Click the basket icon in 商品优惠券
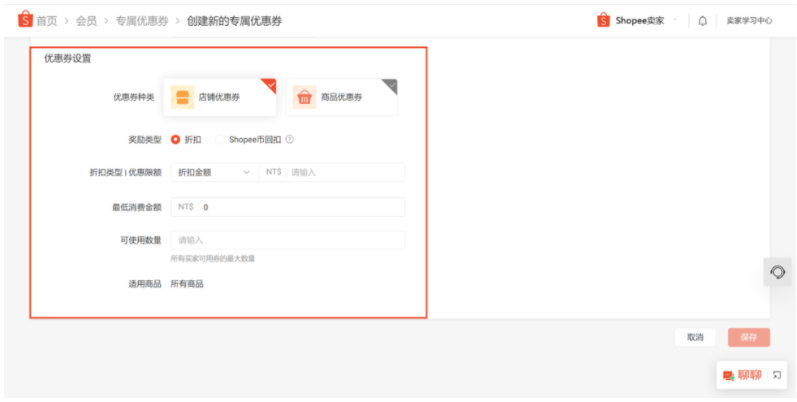Viewport: 797px width, 402px height. [x=304, y=97]
